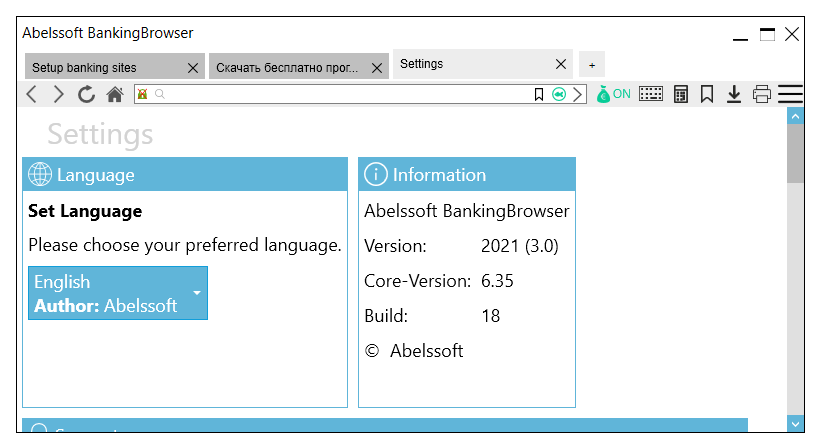Go forward with the right arrow button
816x448 pixels.
coord(58,94)
